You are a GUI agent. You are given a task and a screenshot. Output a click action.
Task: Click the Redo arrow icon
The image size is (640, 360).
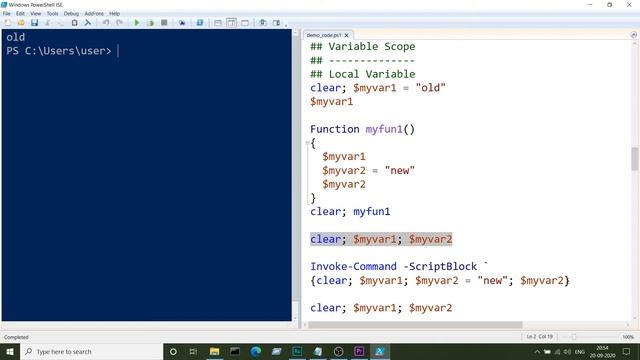point(119,23)
